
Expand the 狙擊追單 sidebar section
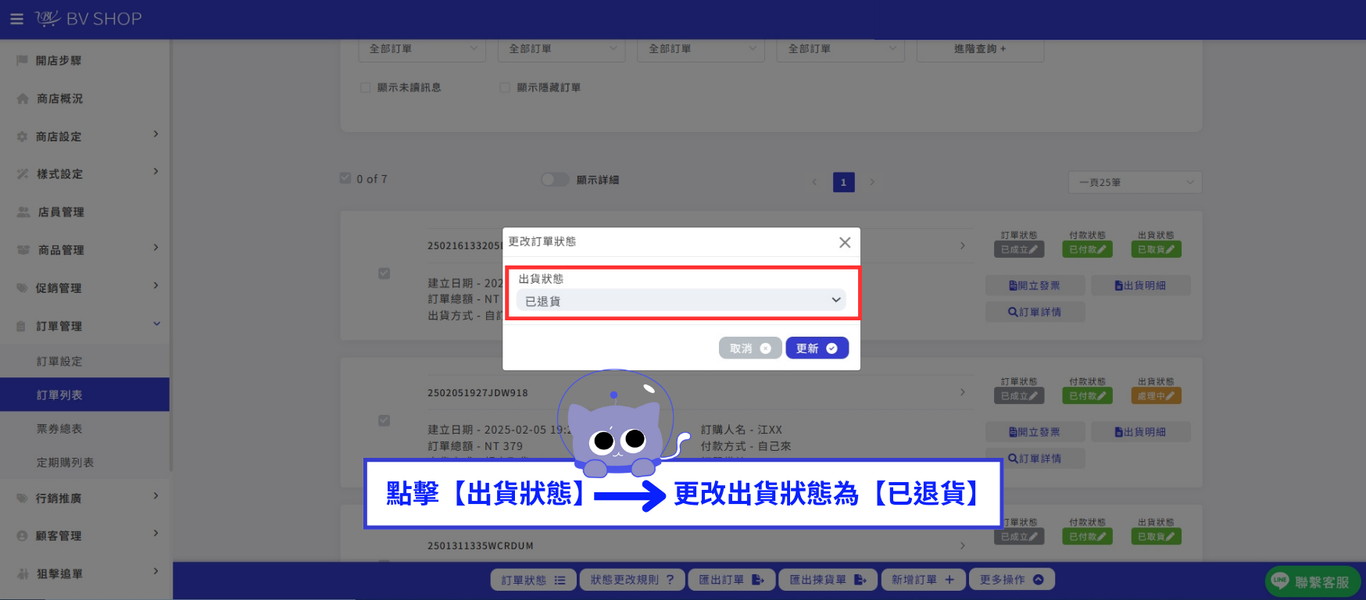click(85, 574)
